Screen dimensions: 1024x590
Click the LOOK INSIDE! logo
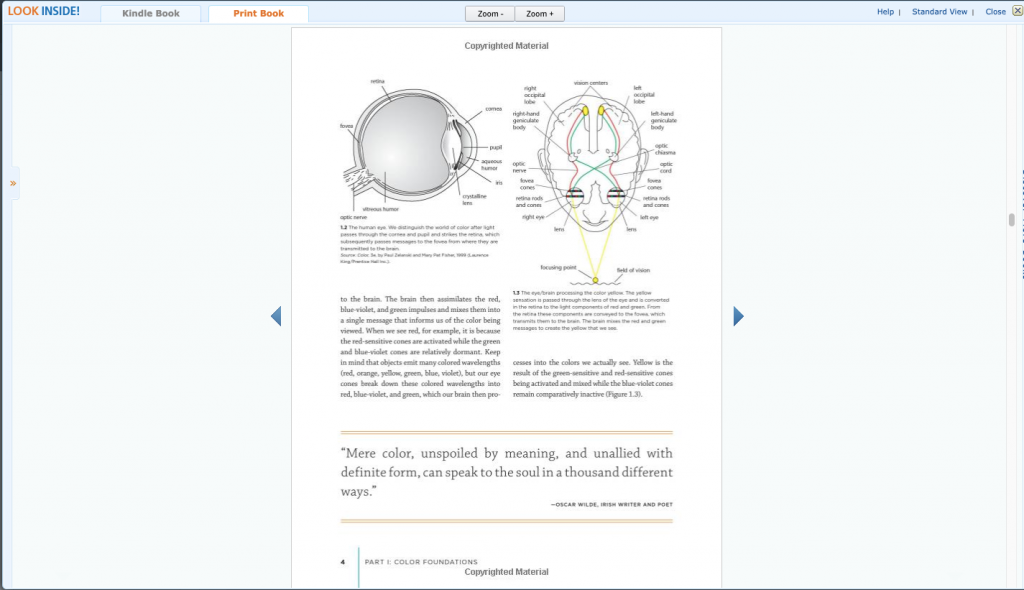pos(44,12)
